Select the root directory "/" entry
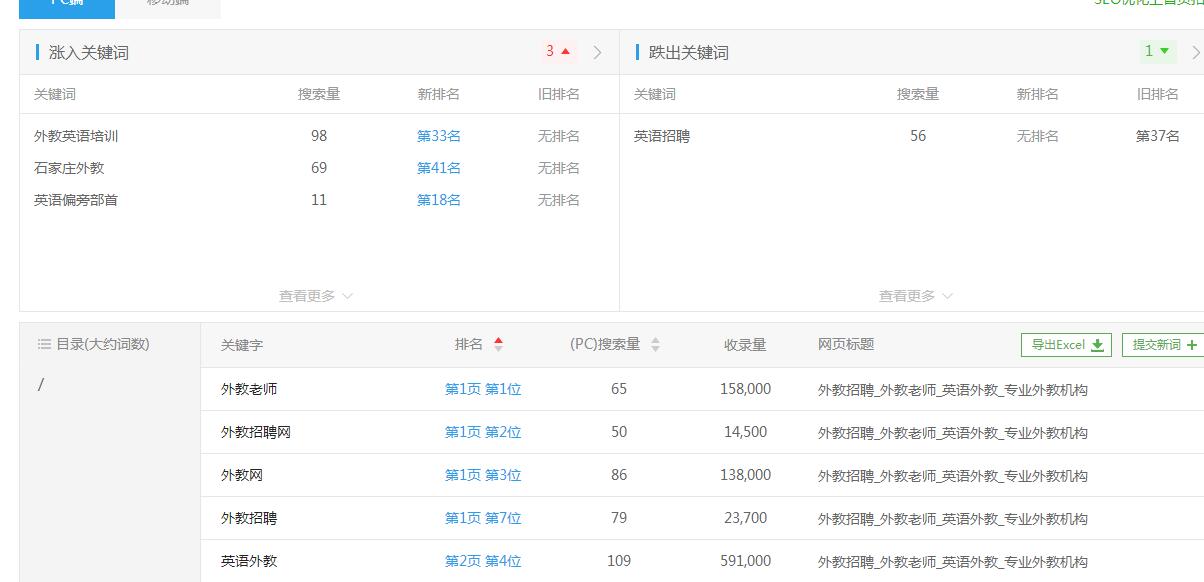 tap(41, 385)
